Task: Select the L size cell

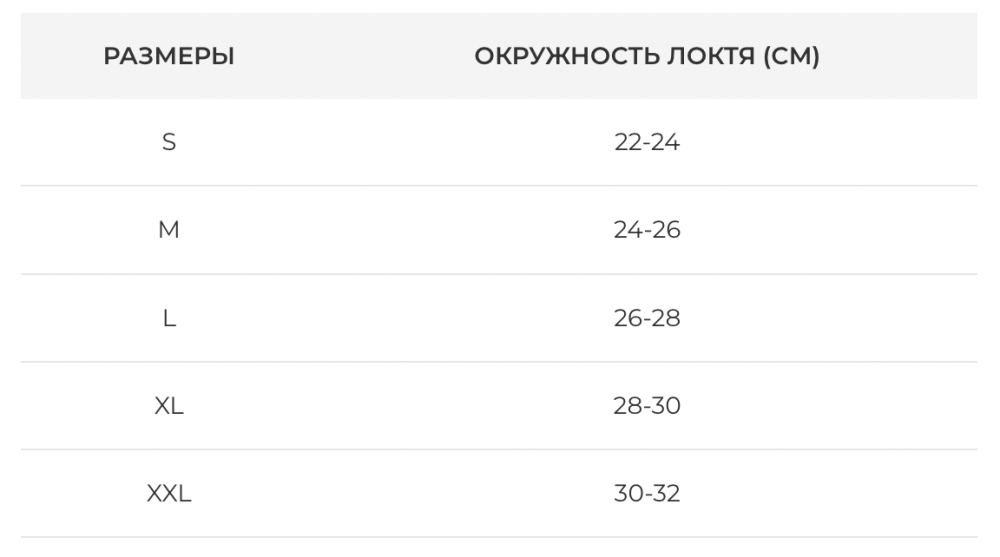Action: point(169,319)
